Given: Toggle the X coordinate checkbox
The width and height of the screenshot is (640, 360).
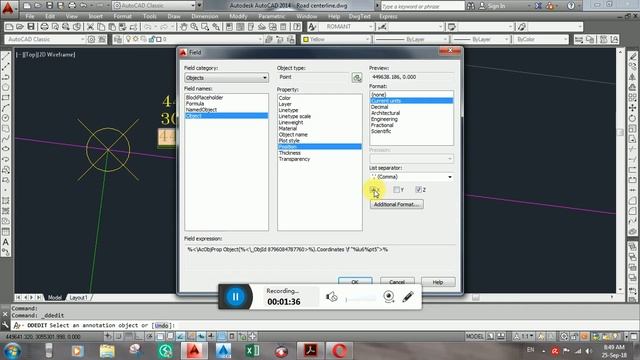Looking at the screenshot, I should (373, 190).
